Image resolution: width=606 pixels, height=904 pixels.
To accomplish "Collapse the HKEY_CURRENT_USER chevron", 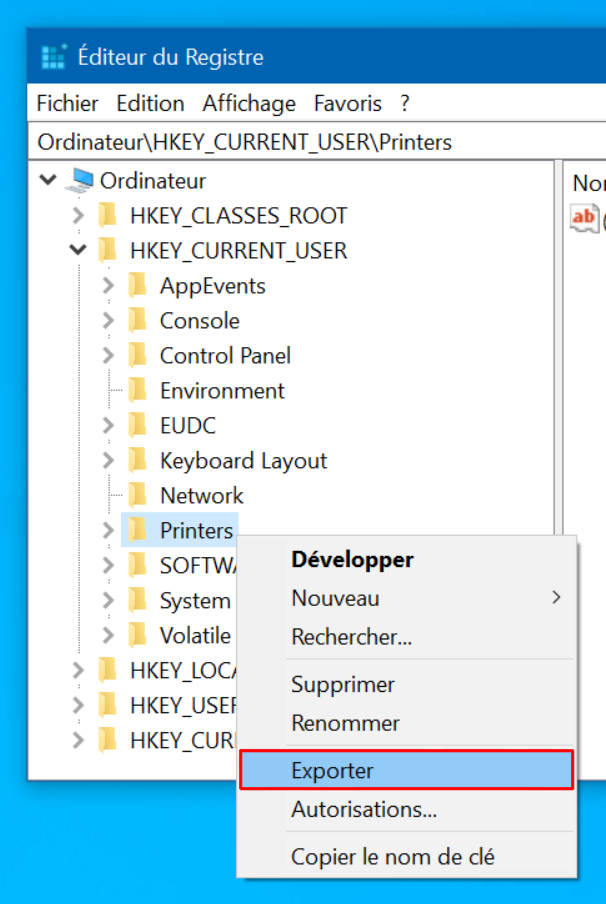I will click(x=78, y=250).
